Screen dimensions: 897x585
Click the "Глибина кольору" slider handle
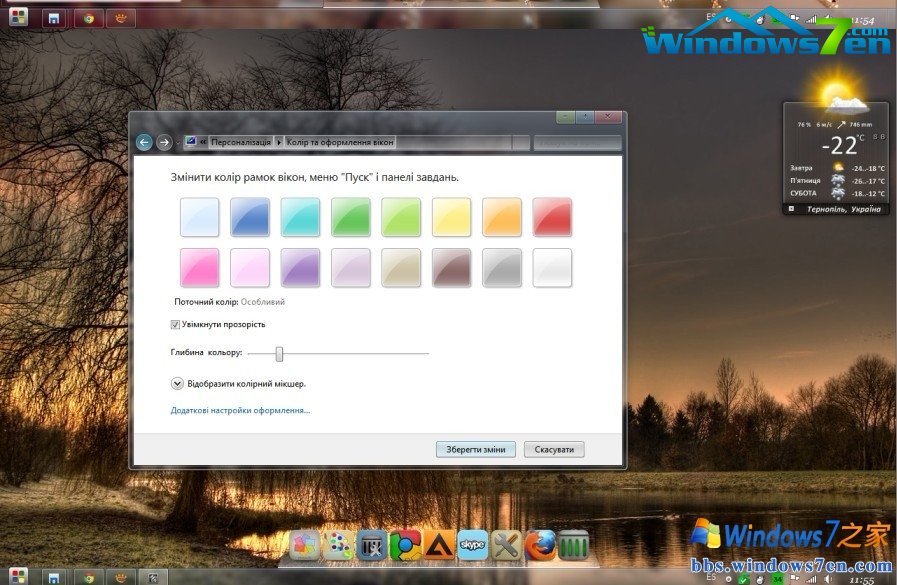(280, 353)
